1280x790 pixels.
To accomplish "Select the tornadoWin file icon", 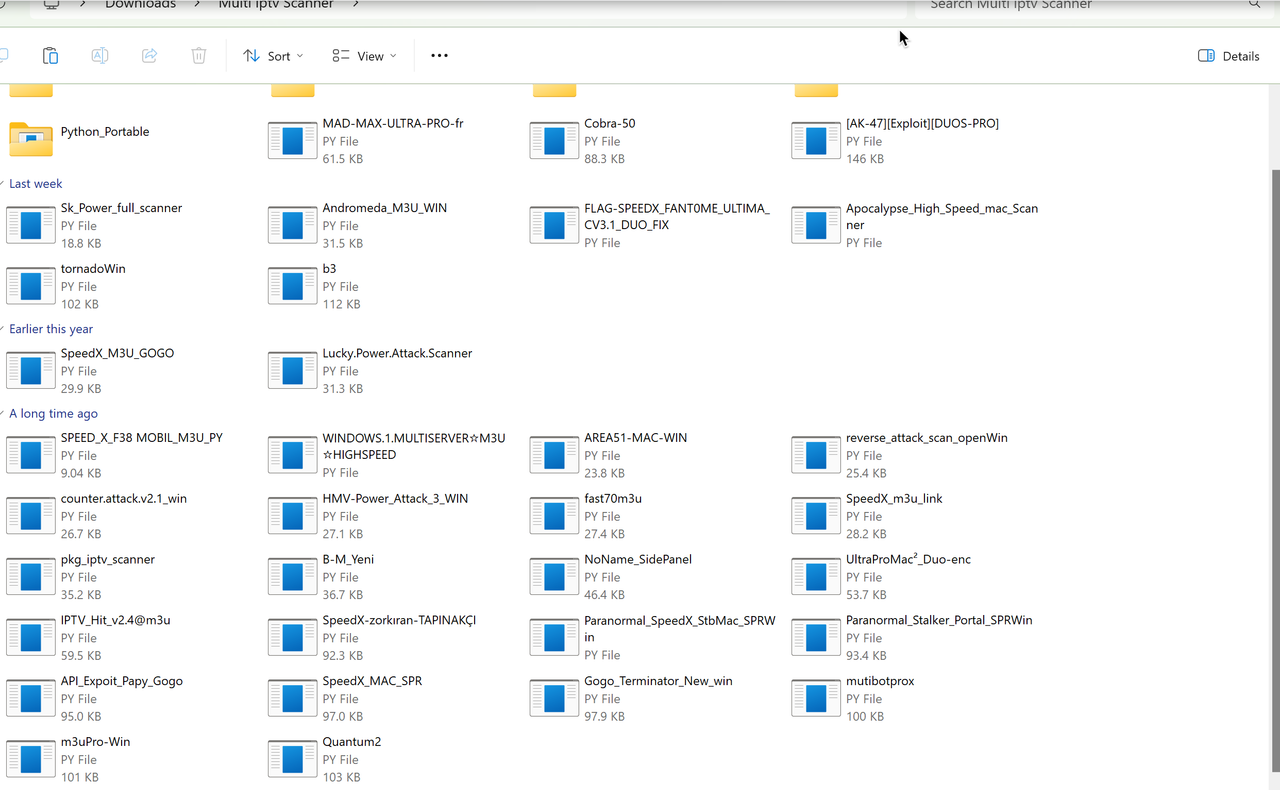I will pos(31,286).
